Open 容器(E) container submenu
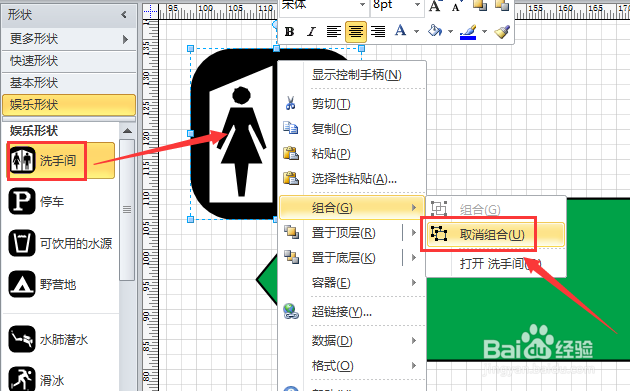This screenshot has height=391, width=630. pos(352,283)
